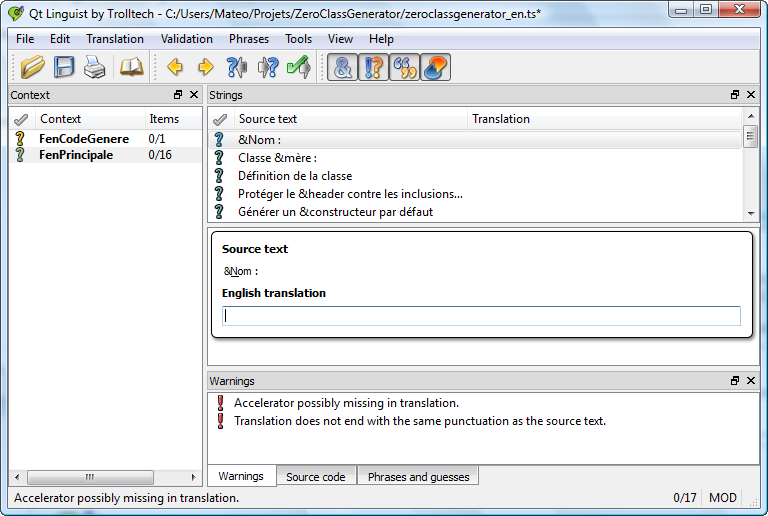Click status icon of FenPrincipale
This screenshot has width=768, height=516.
pos(20,155)
